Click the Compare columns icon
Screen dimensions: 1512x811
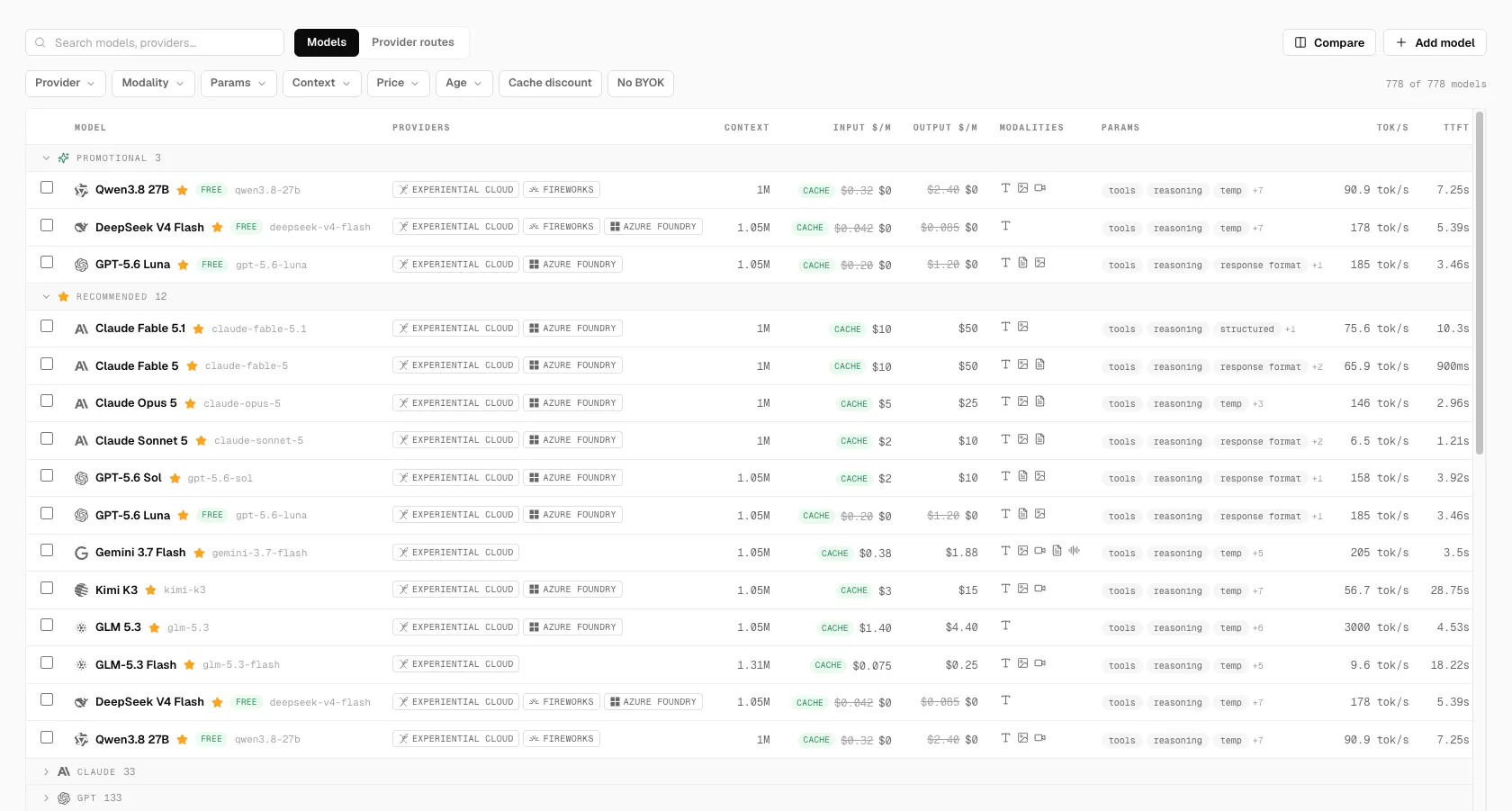1300,42
